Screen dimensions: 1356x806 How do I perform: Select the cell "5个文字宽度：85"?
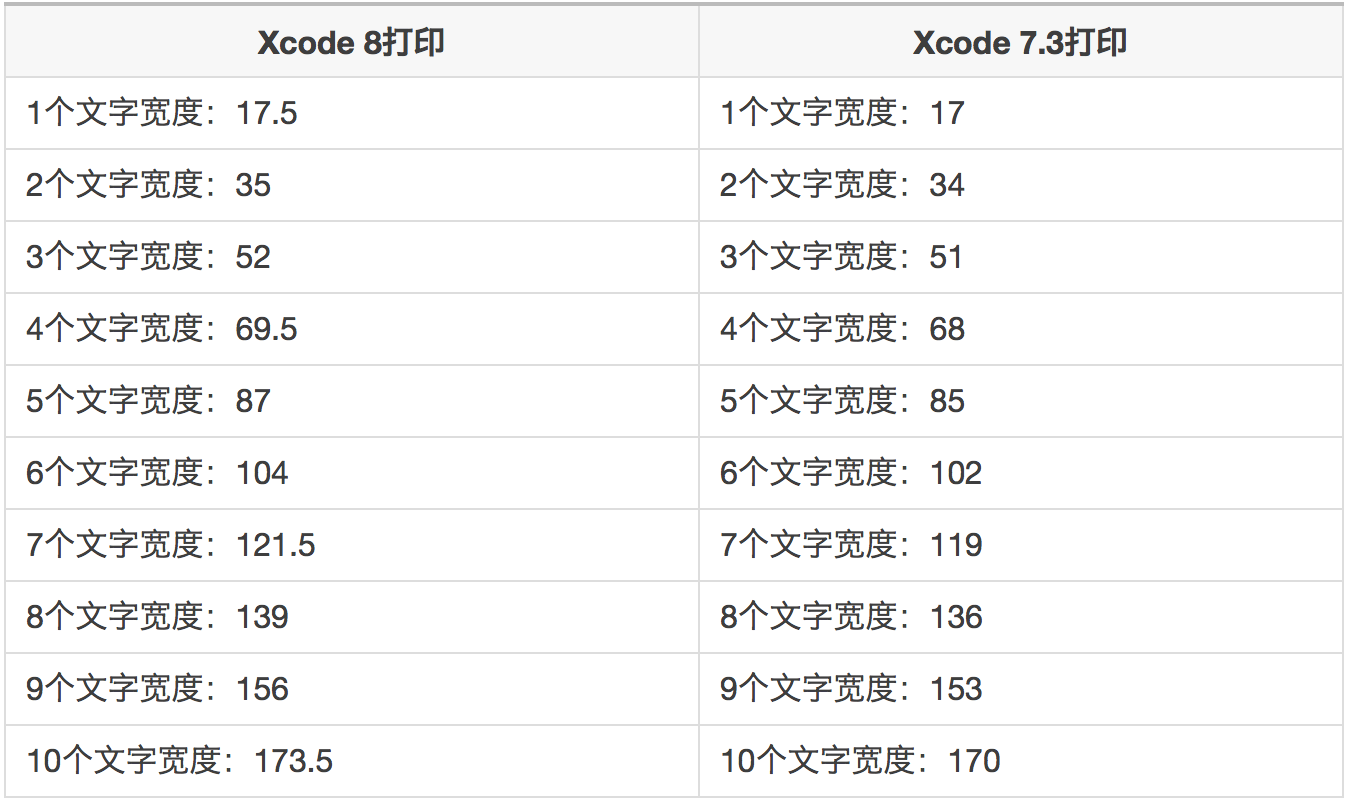pos(842,401)
